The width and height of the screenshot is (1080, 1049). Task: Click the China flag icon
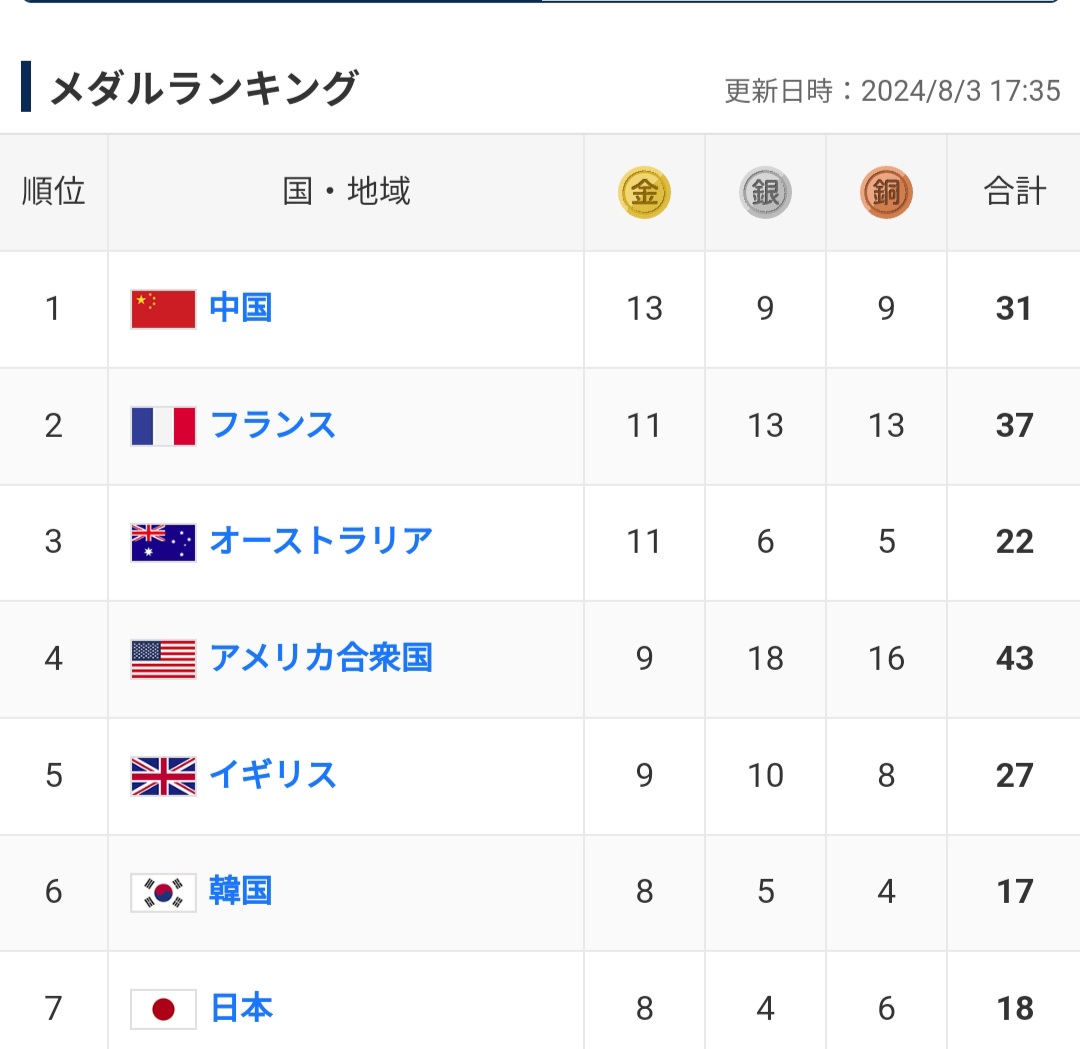click(x=163, y=309)
